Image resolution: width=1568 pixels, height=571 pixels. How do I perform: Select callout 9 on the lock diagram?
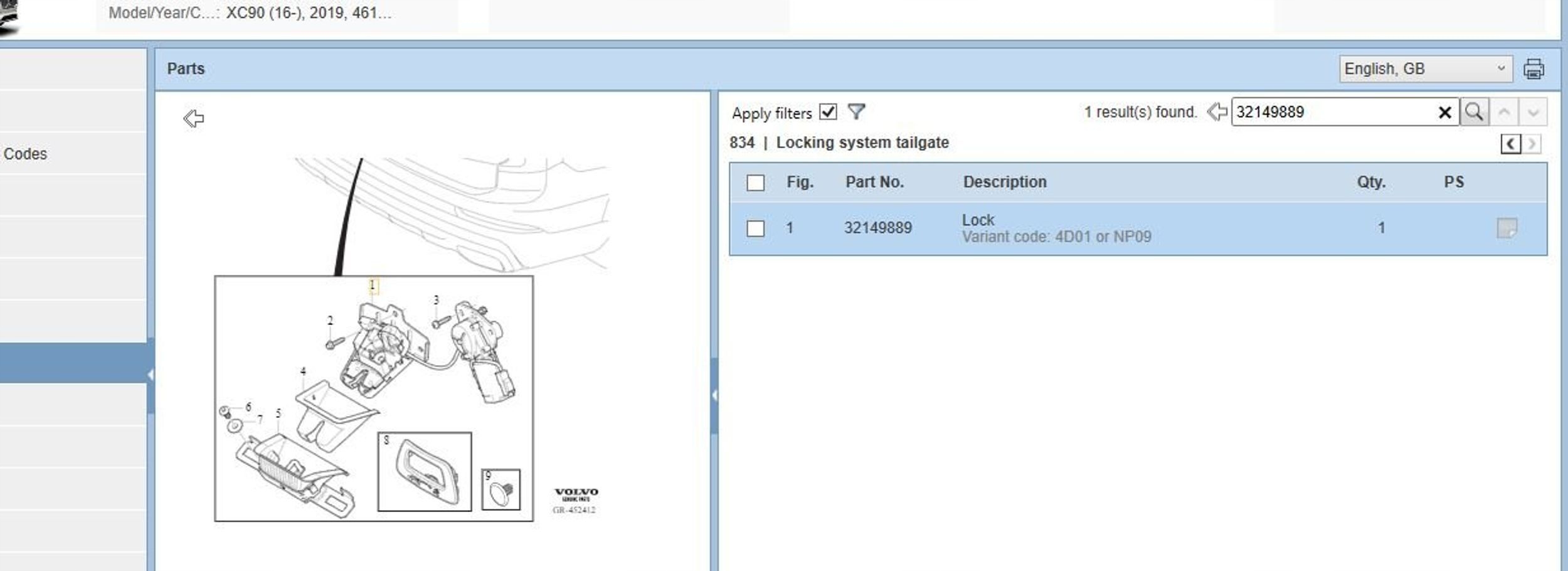(488, 475)
